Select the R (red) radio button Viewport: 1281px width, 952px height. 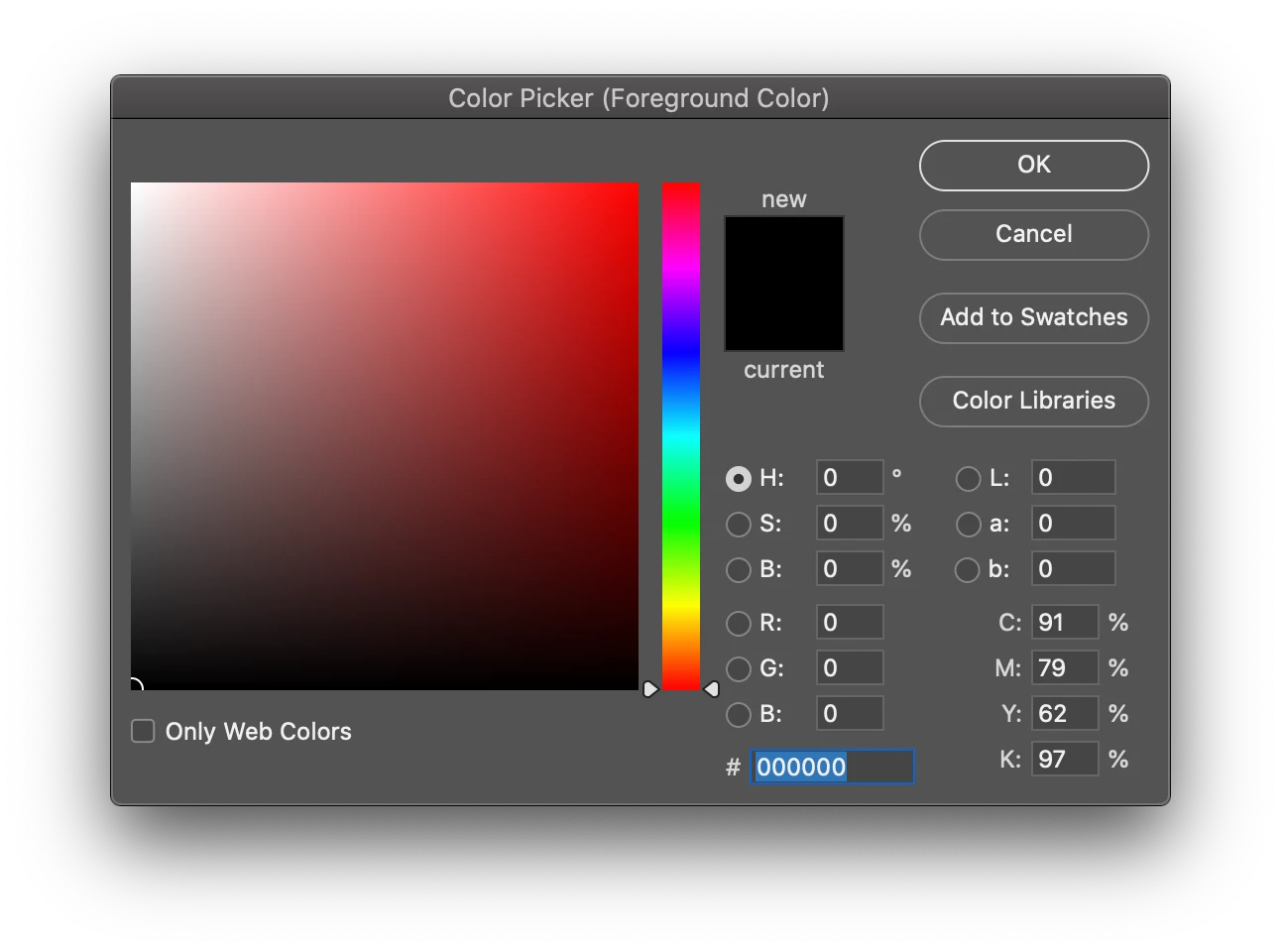(x=738, y=623)
